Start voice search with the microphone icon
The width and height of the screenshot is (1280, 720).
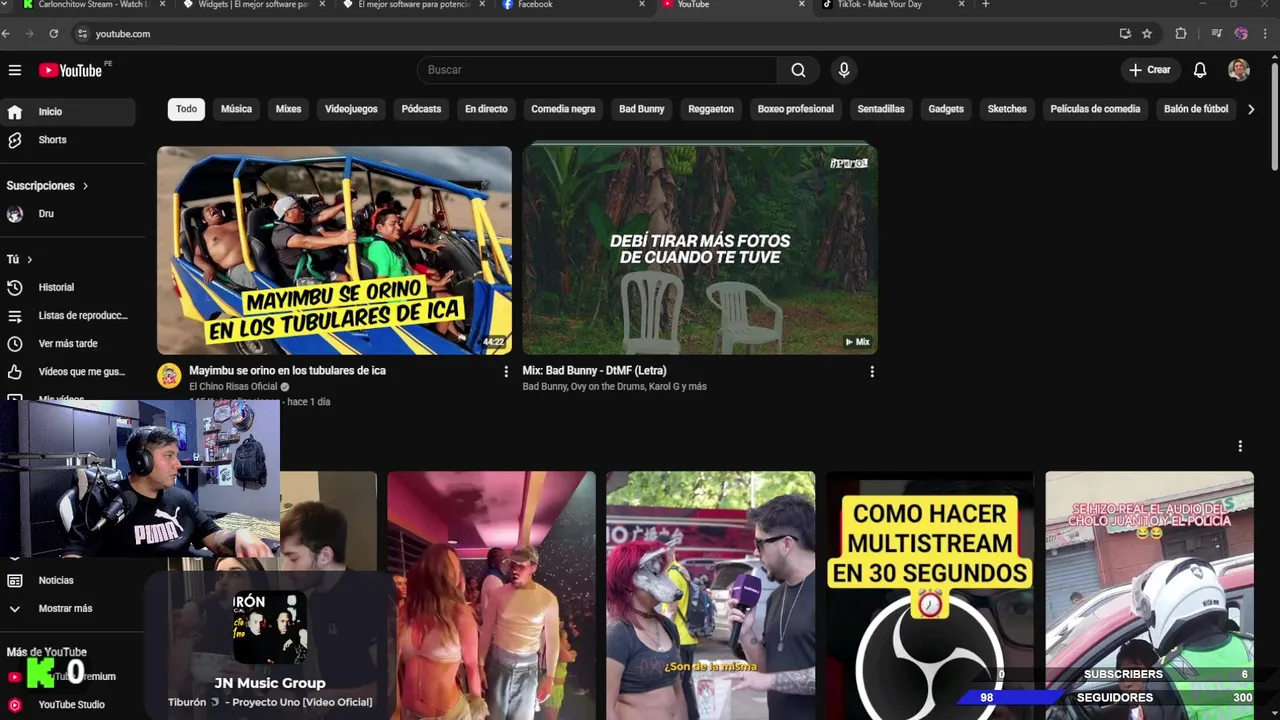[844, 70]
